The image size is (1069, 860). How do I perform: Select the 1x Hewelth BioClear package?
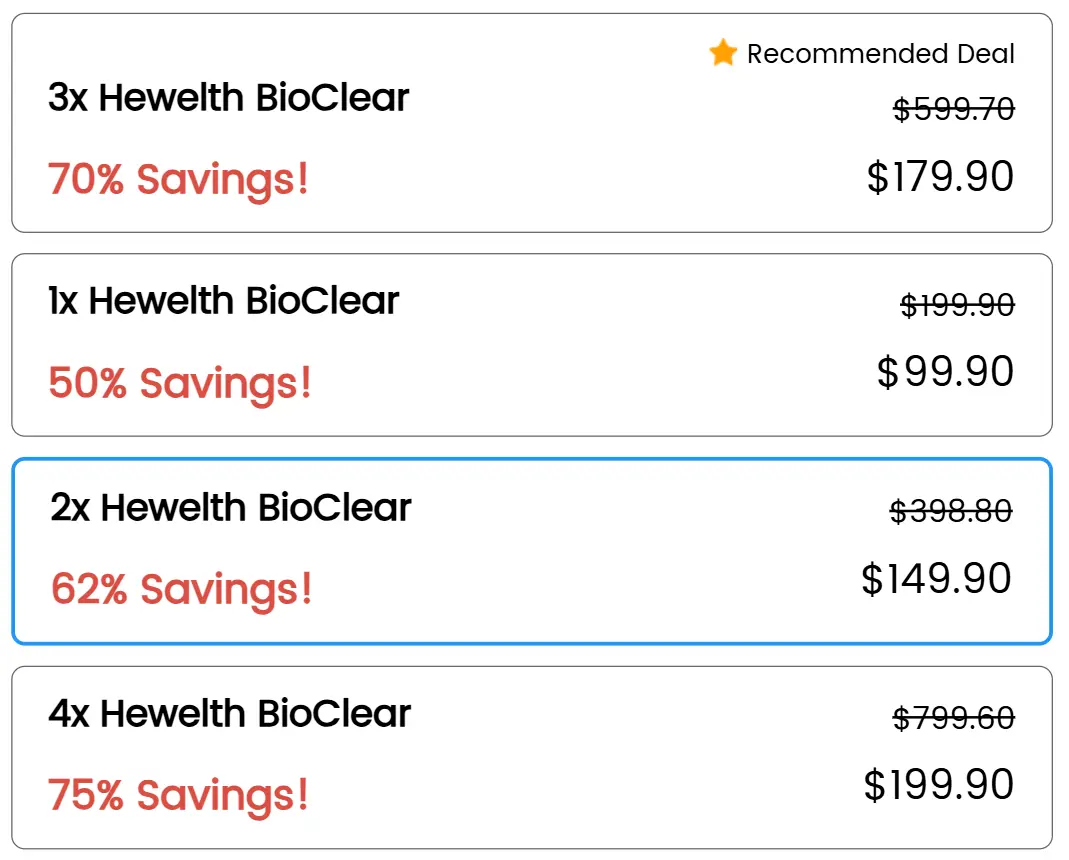532,344
